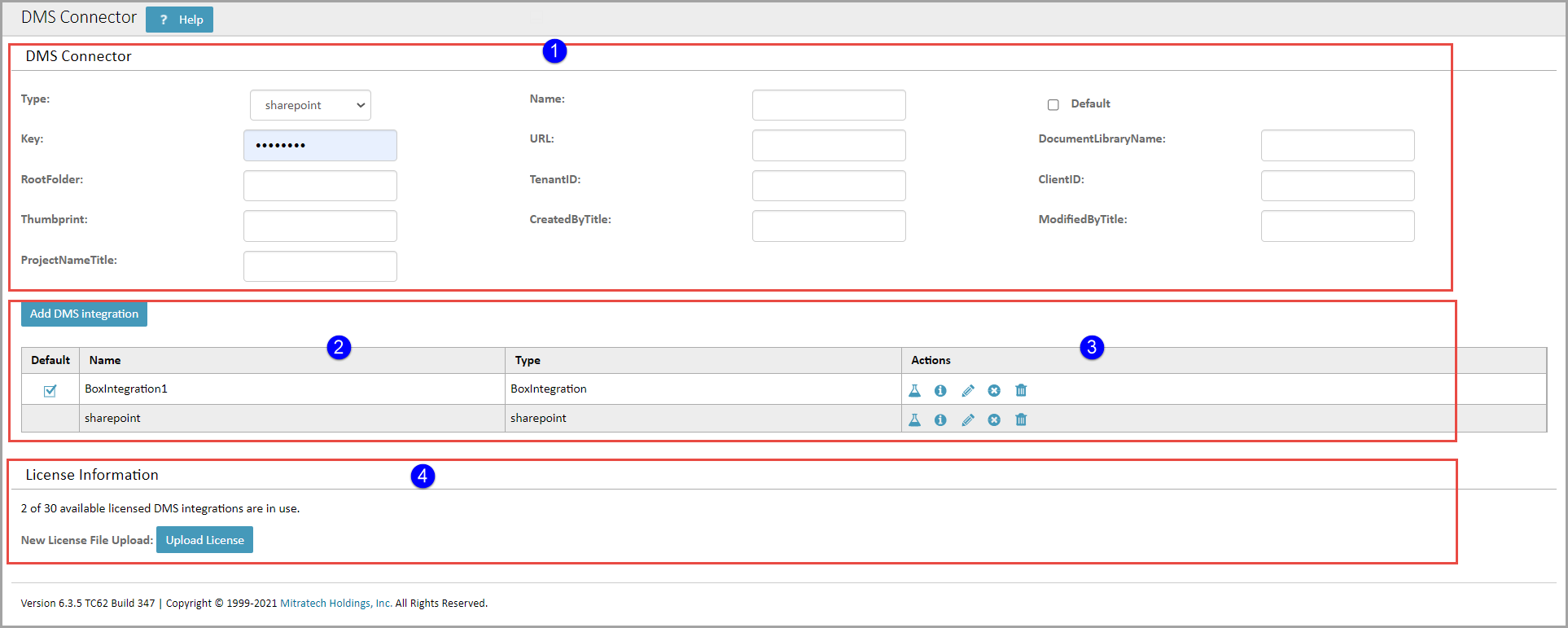
Task: Click into the Key password field
Action: (320, 146)
